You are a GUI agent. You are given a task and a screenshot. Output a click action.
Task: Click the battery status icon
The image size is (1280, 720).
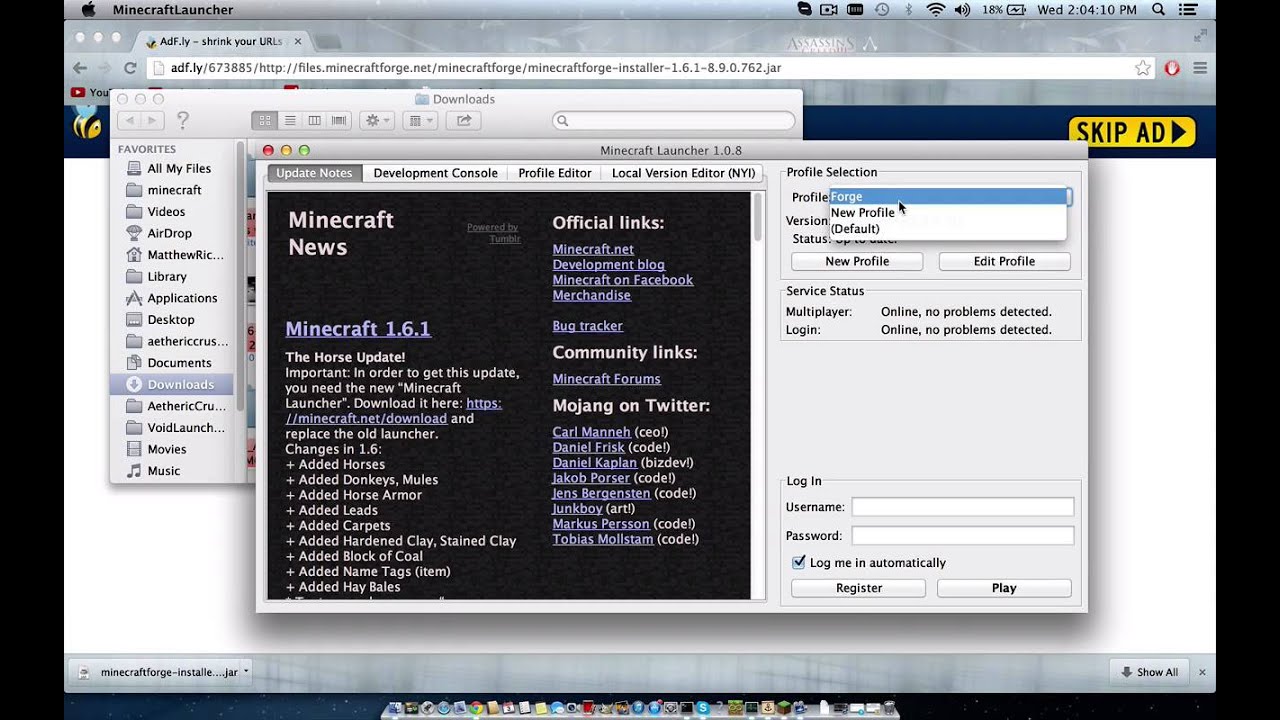(x=1017, y=10)
